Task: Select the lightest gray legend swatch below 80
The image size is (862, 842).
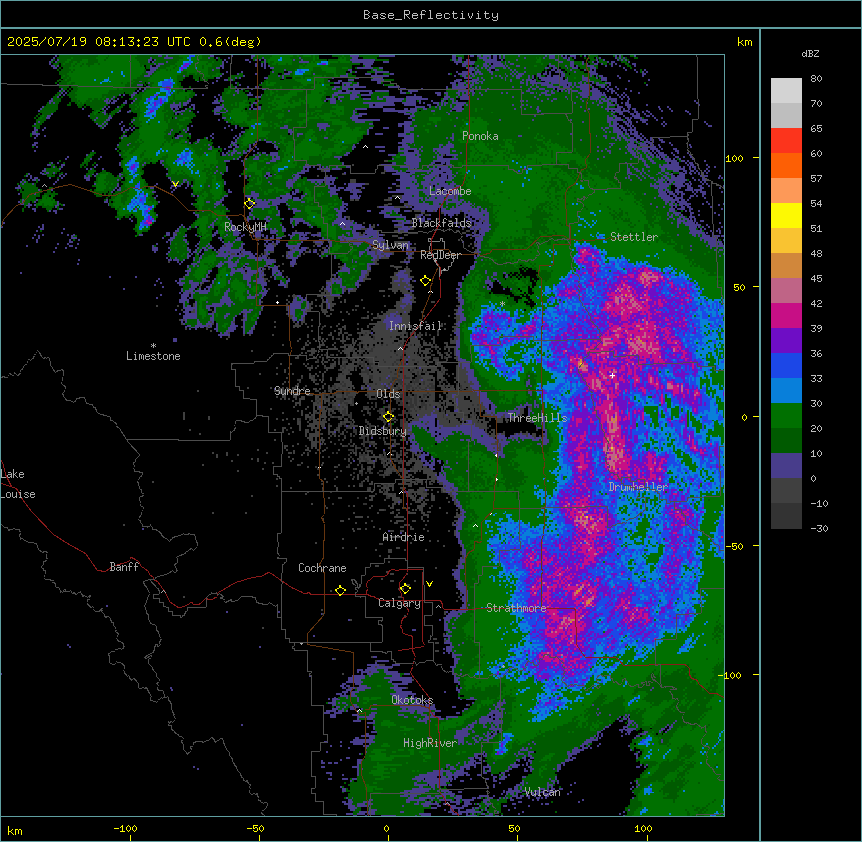Action: tap(786, 91)
